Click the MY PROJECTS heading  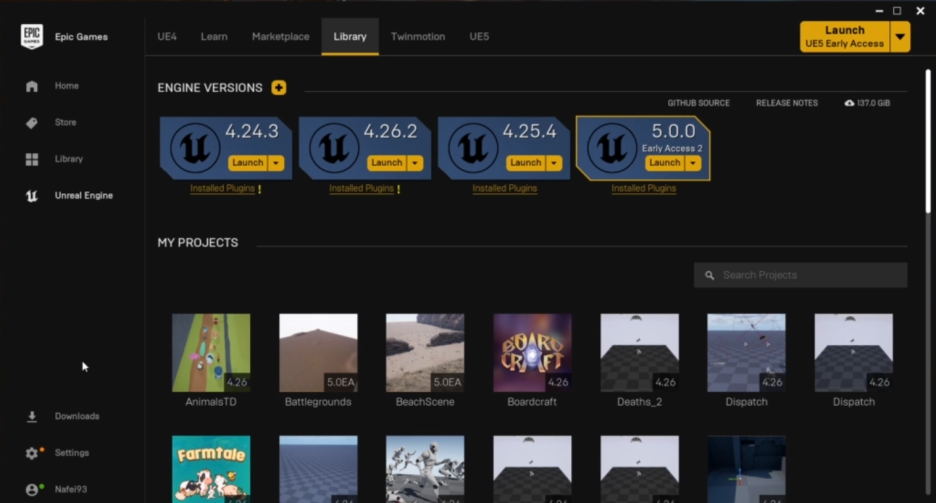click(x=198, y=243)
